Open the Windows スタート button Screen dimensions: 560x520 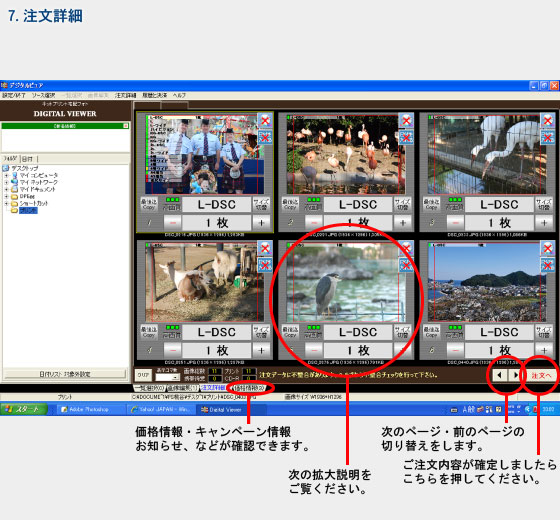coord(24,409)
